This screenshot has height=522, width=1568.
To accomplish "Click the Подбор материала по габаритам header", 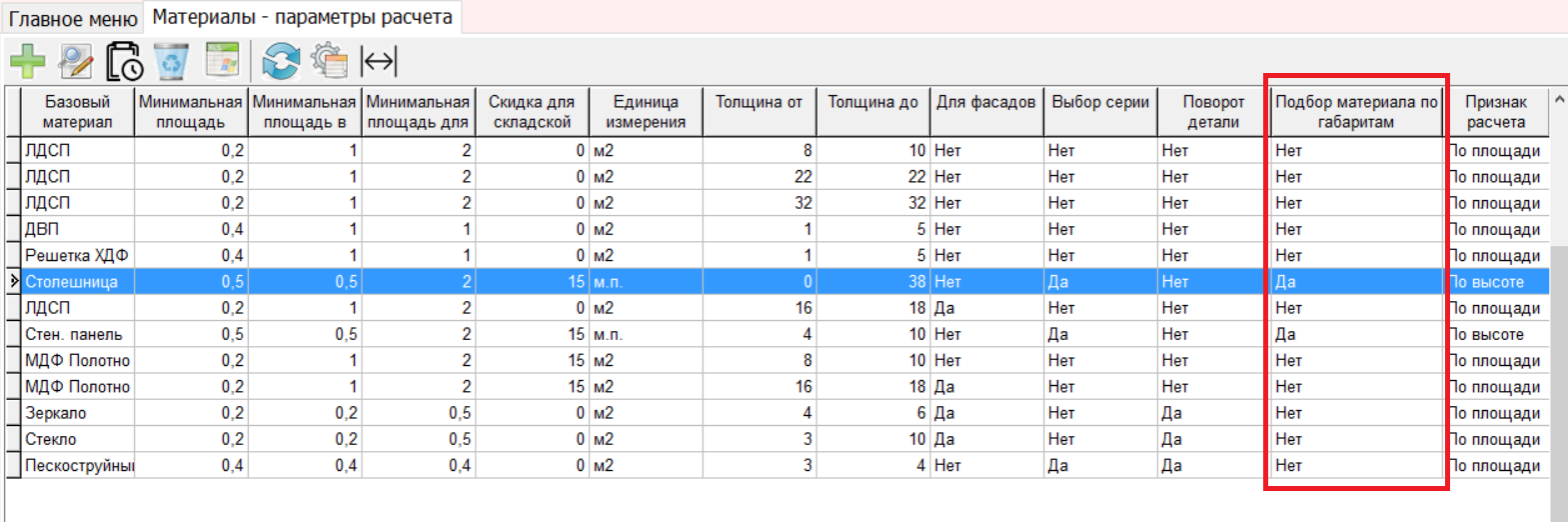I will [x=1355, y=112].
